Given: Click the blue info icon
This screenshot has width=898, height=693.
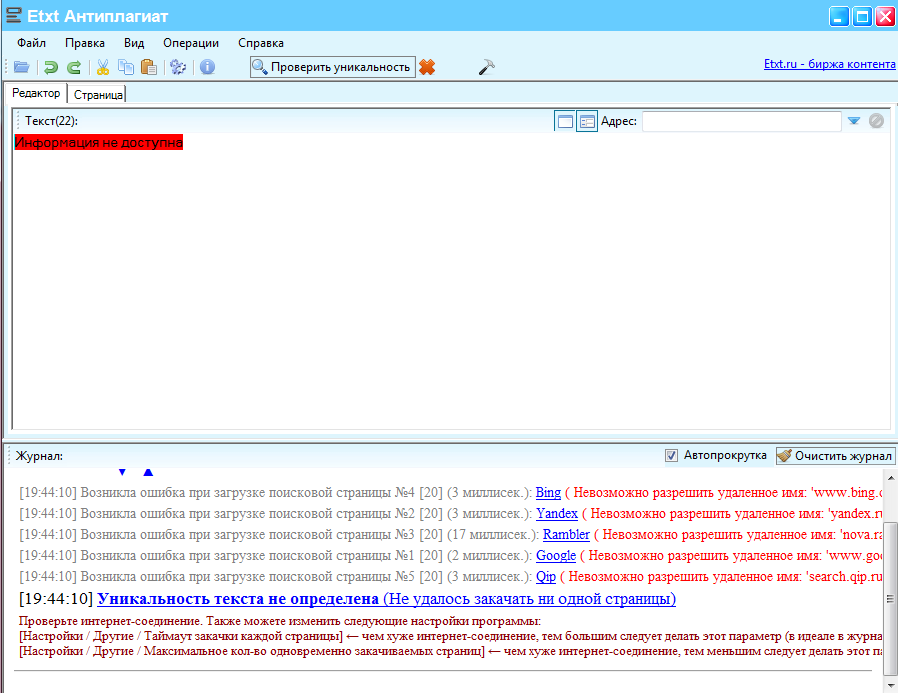Looking at the screenshot, I should pyautogui.click(x=207, y=67).
